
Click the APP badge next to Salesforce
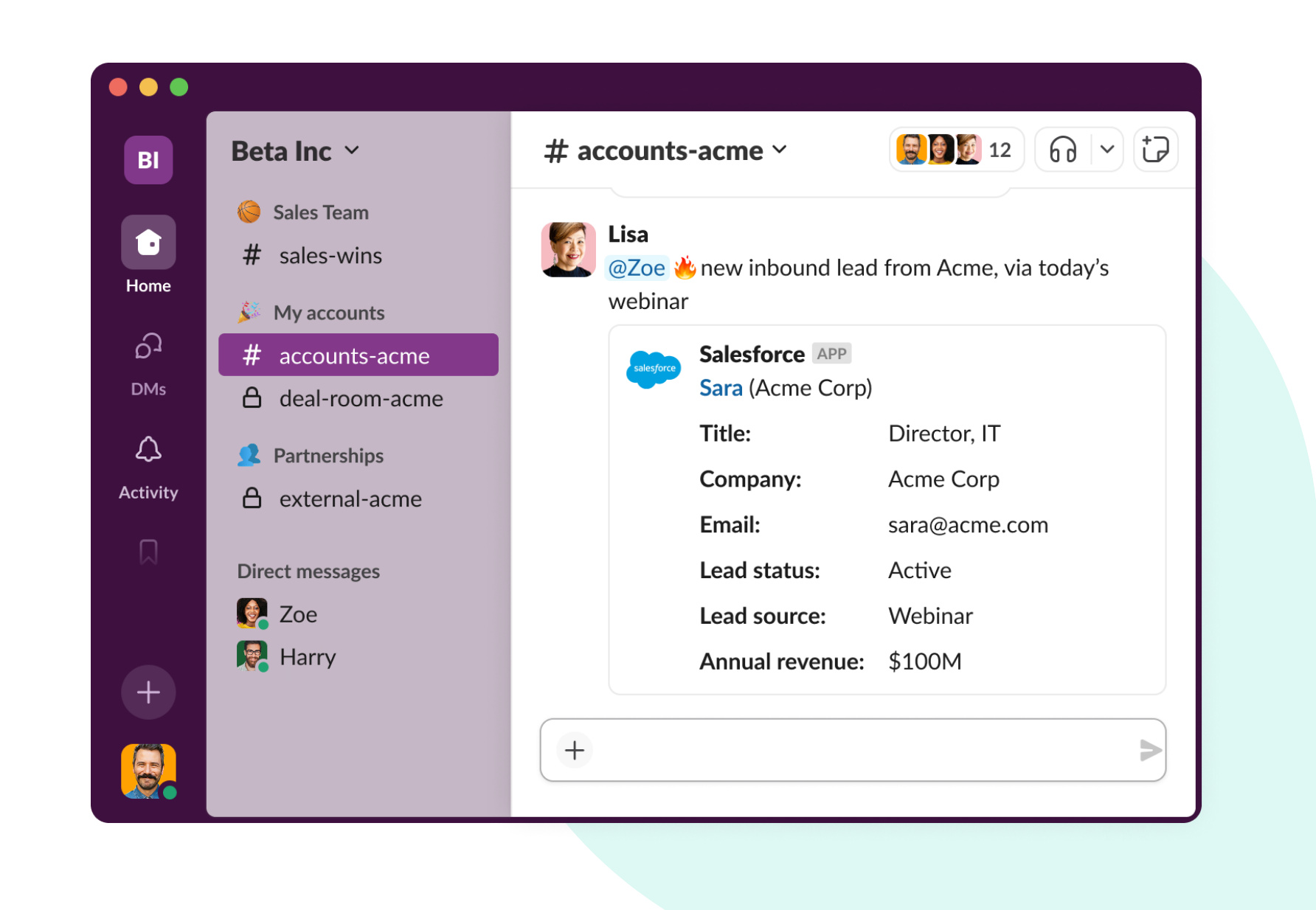pos(832,354)
